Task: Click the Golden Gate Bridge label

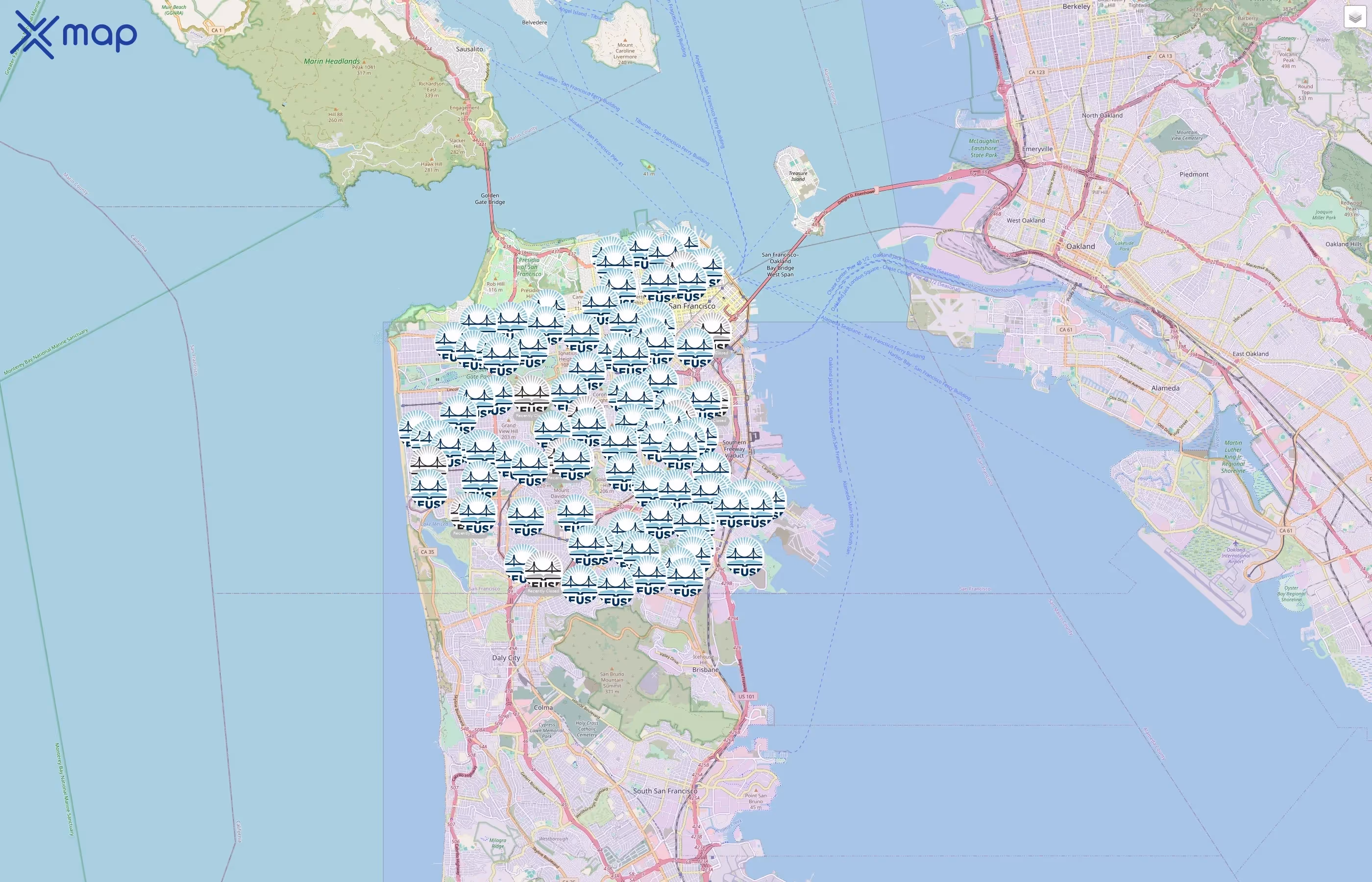Action: pos(490,199)
